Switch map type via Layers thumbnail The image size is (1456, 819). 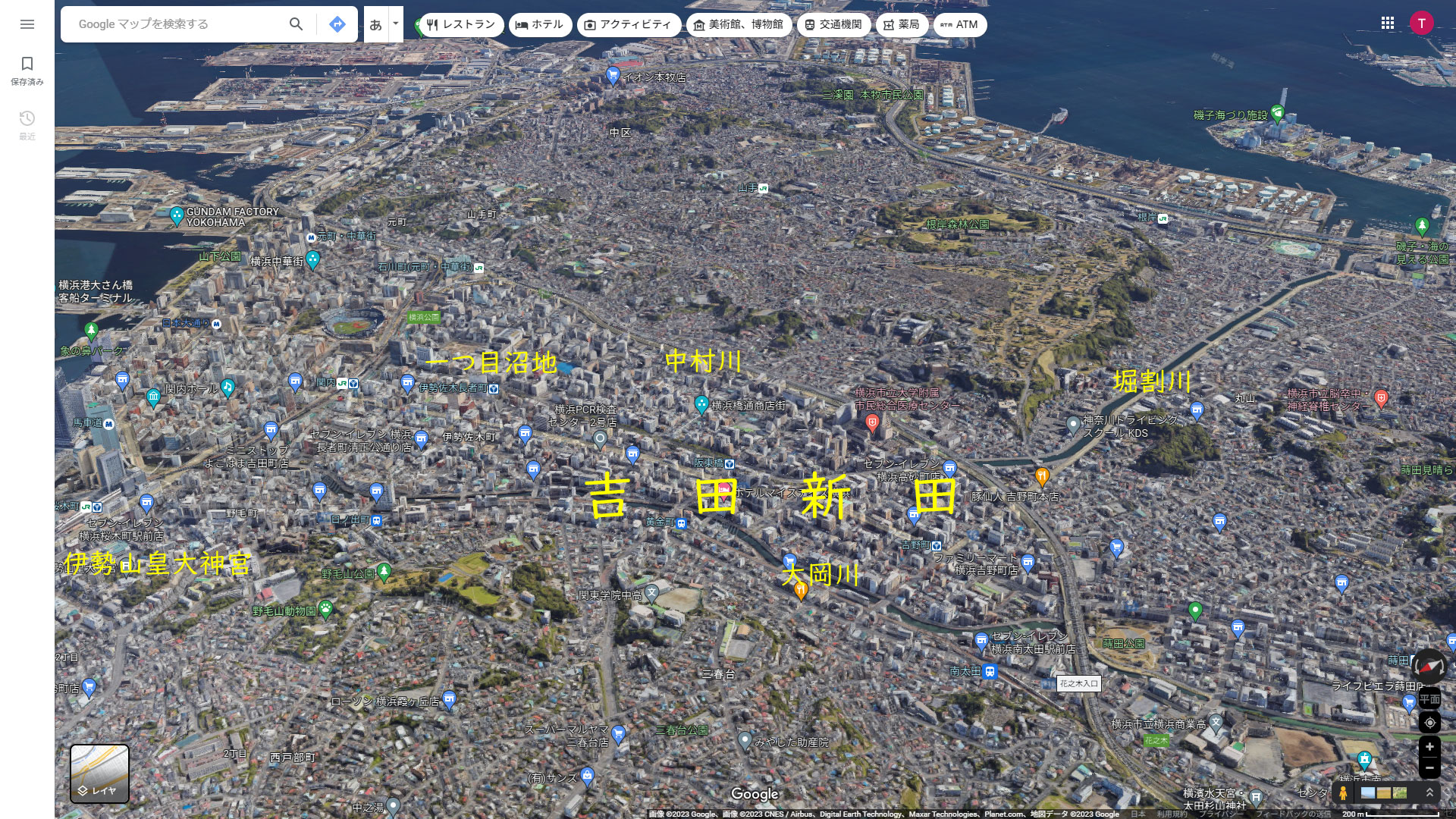tap(99, 773)
